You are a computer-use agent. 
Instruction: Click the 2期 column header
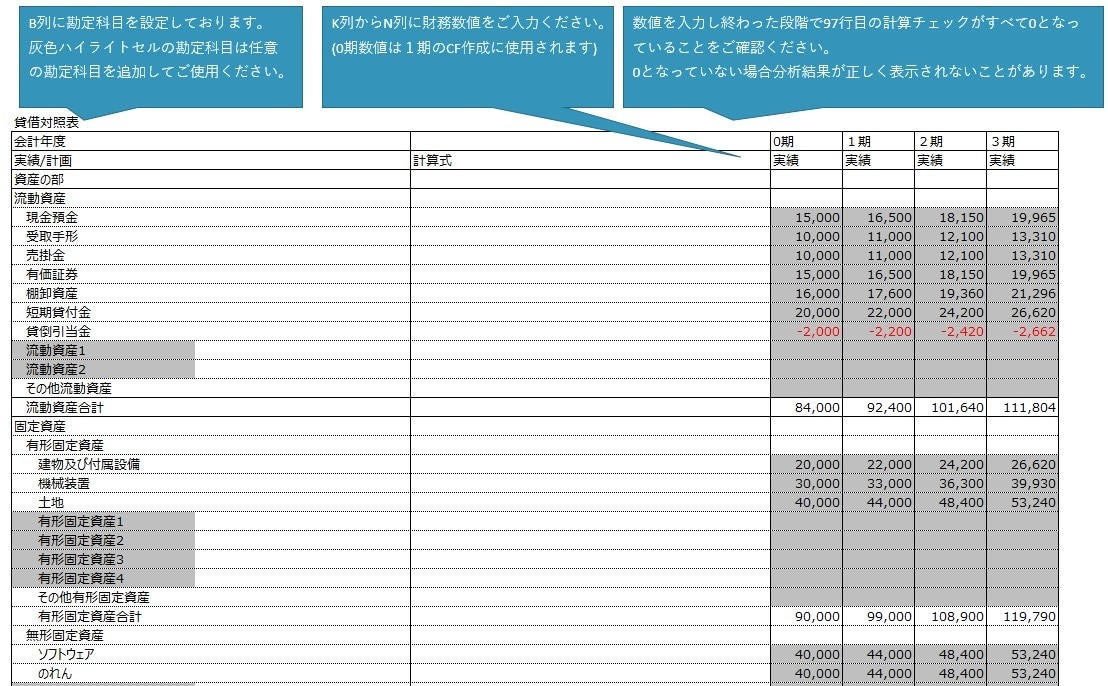click(x=950, y=141)
